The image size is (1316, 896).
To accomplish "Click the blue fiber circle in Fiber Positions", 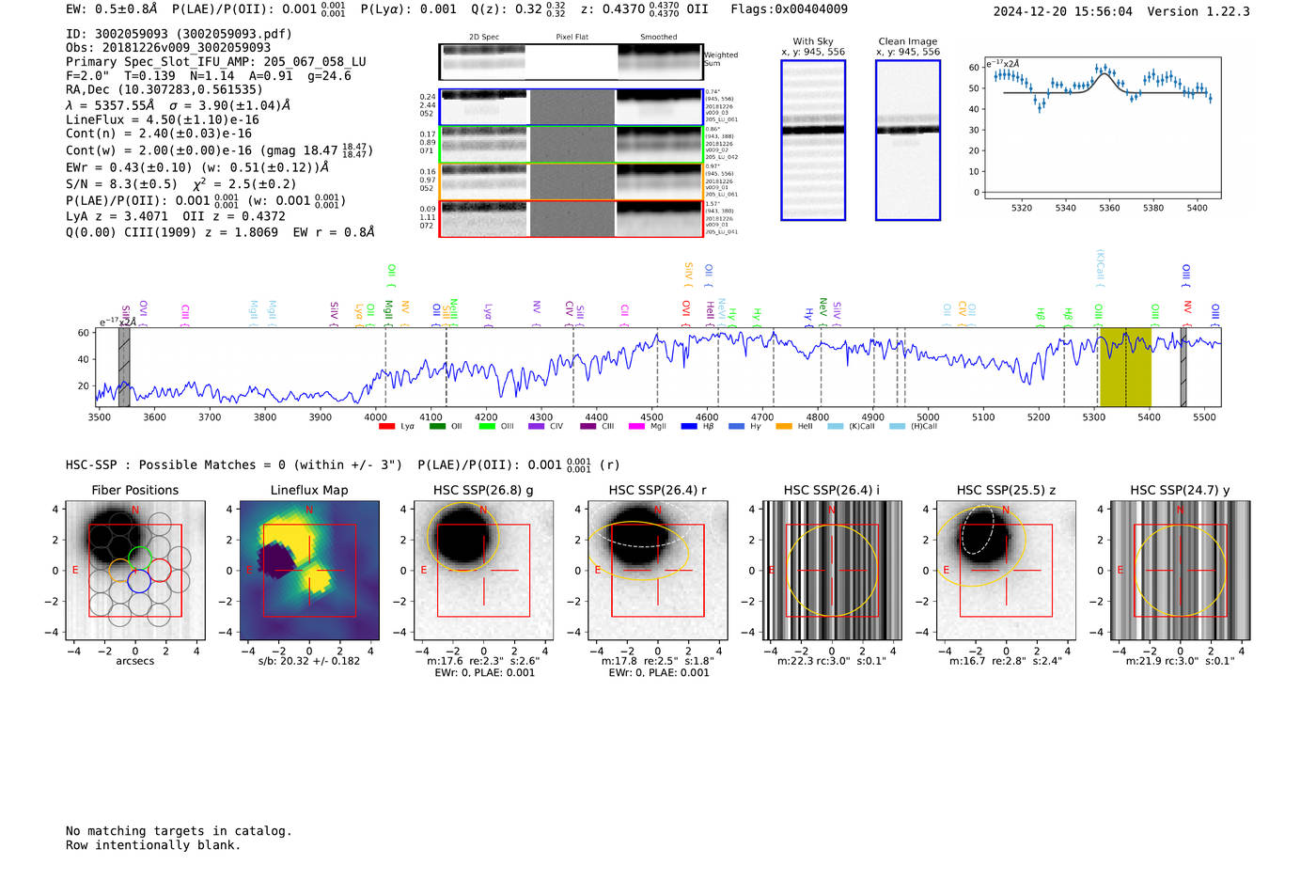I will (139, 581).
